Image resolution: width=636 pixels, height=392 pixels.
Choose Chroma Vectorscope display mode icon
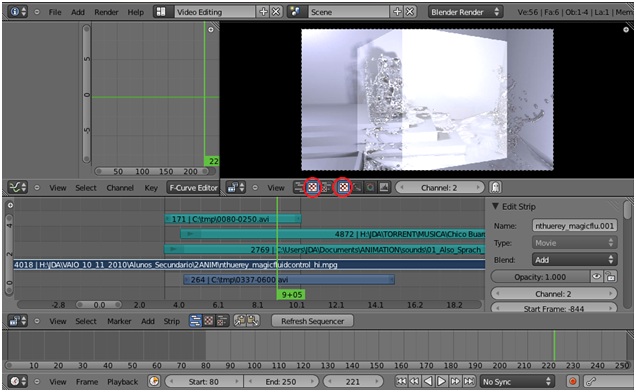(370, 187)
